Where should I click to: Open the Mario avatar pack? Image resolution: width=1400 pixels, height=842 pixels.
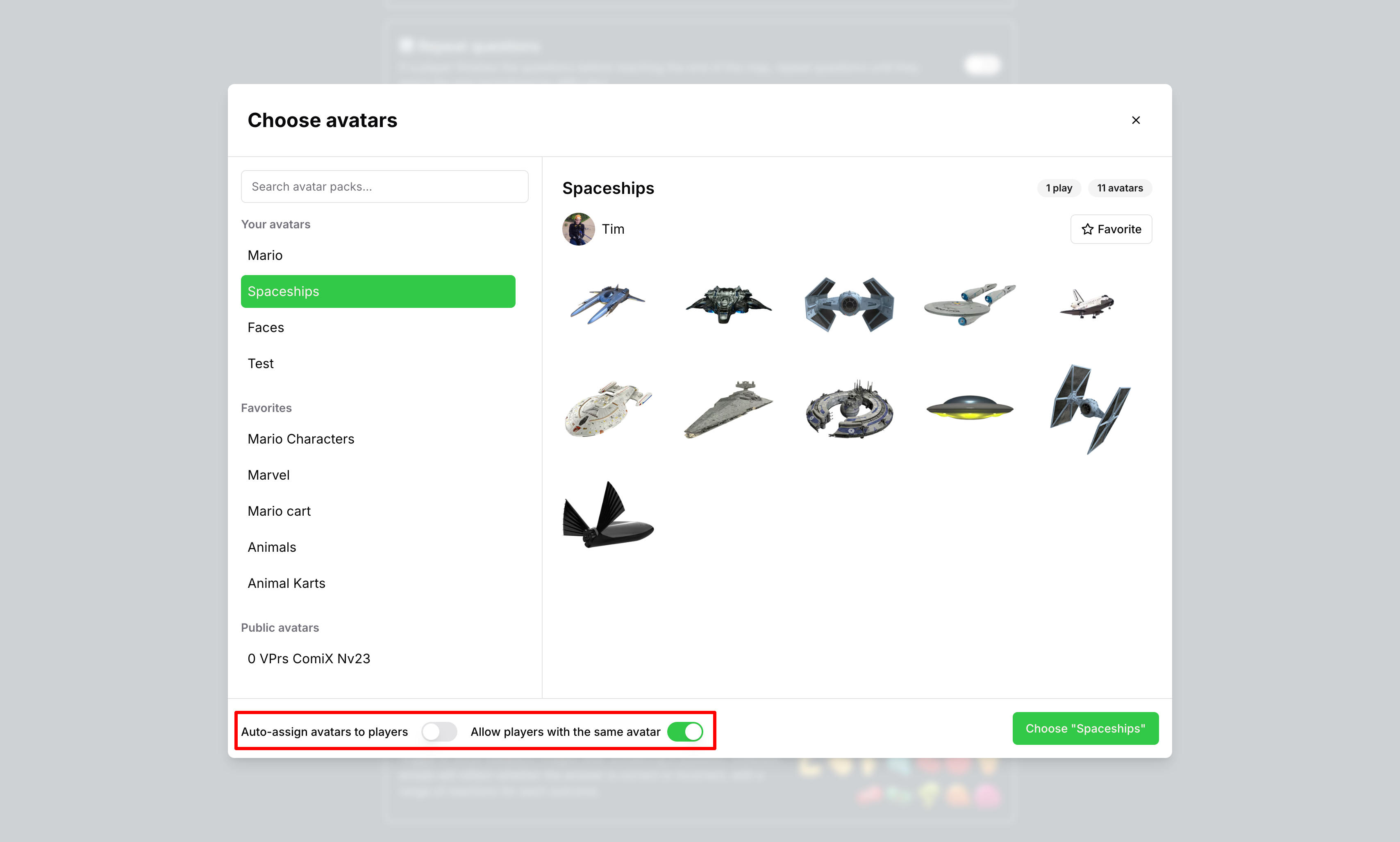click(265, 255)
